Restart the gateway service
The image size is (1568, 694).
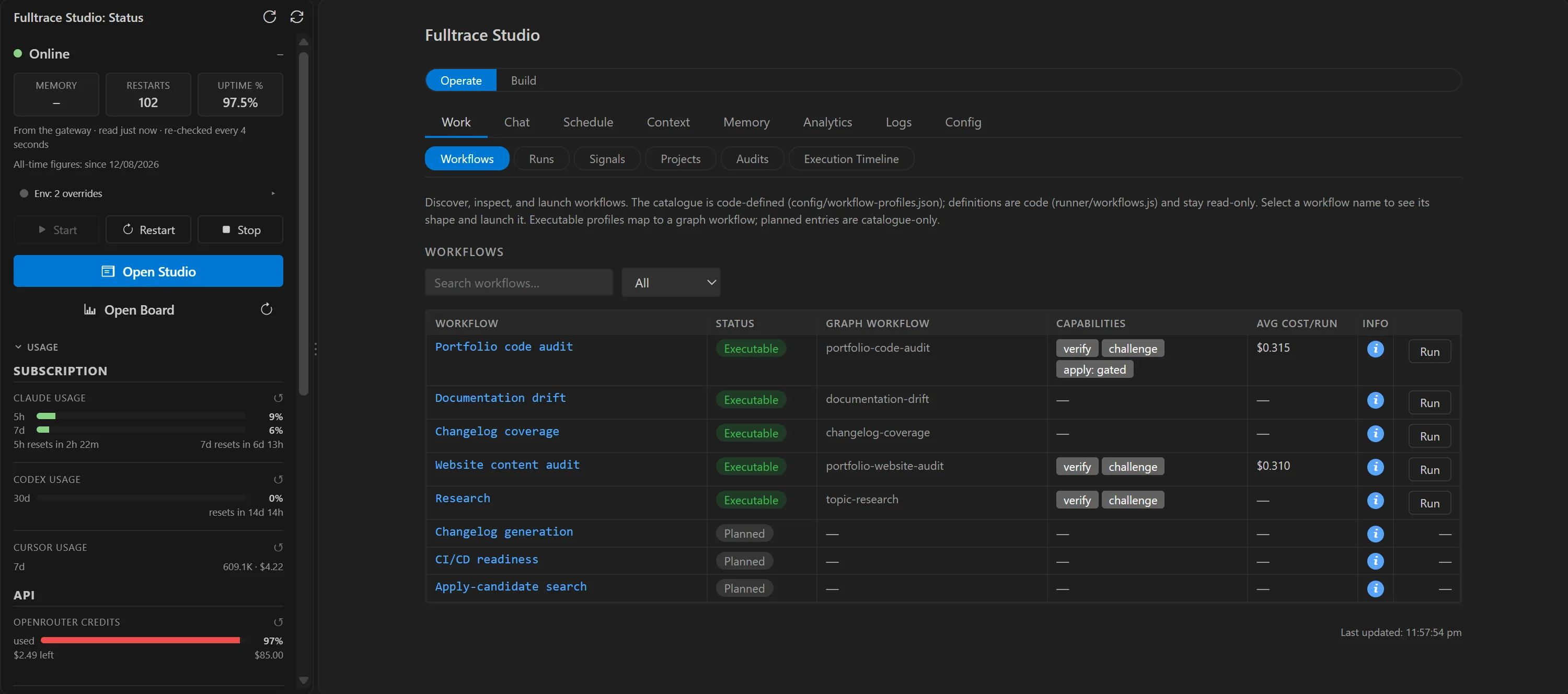148,229
